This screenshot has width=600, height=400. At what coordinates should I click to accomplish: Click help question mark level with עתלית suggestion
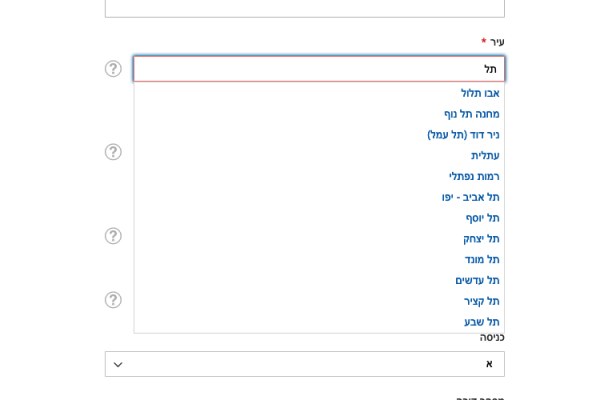[113, 152]
